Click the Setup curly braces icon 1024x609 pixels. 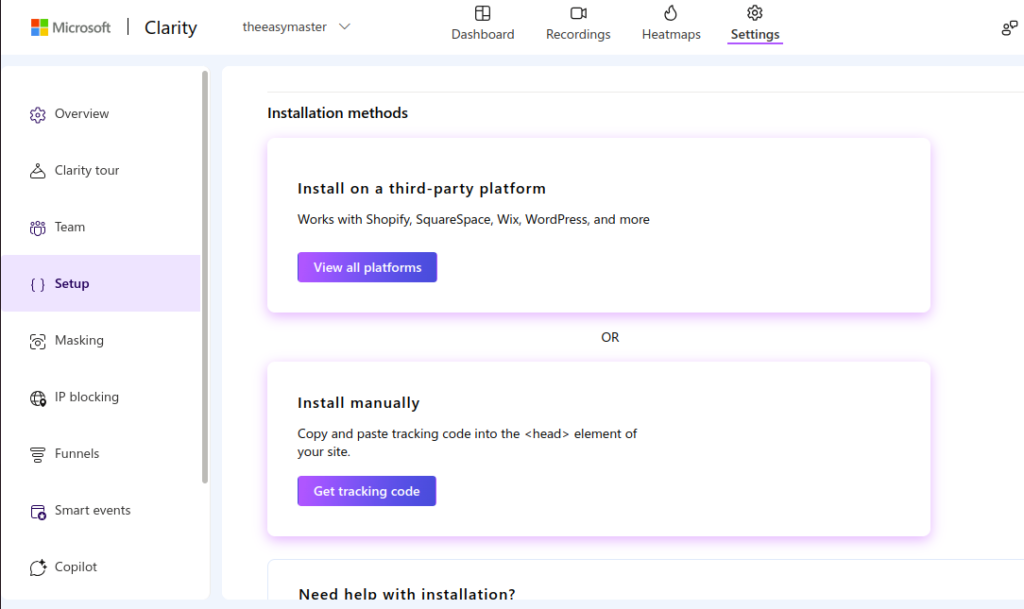[38, 285]
